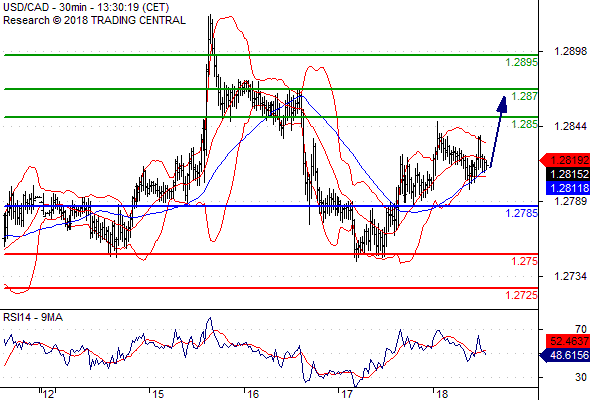Click the RSI14 - 9MA indicator label
590x400 pixels.
[33, 318]
